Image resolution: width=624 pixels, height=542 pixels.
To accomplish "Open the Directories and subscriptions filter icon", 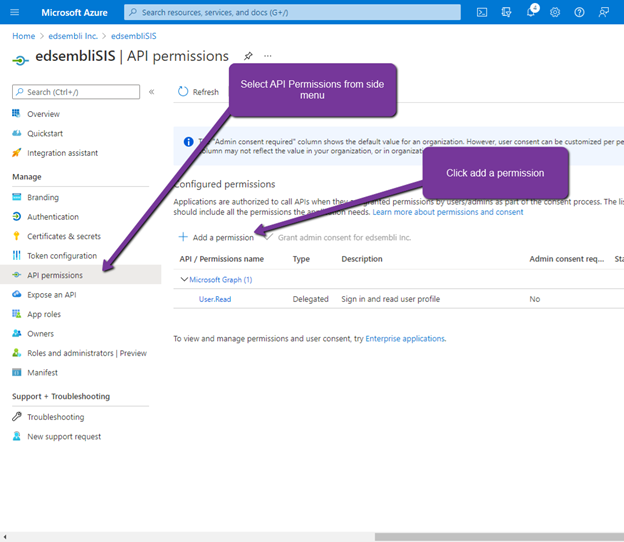I will point(506,12).
